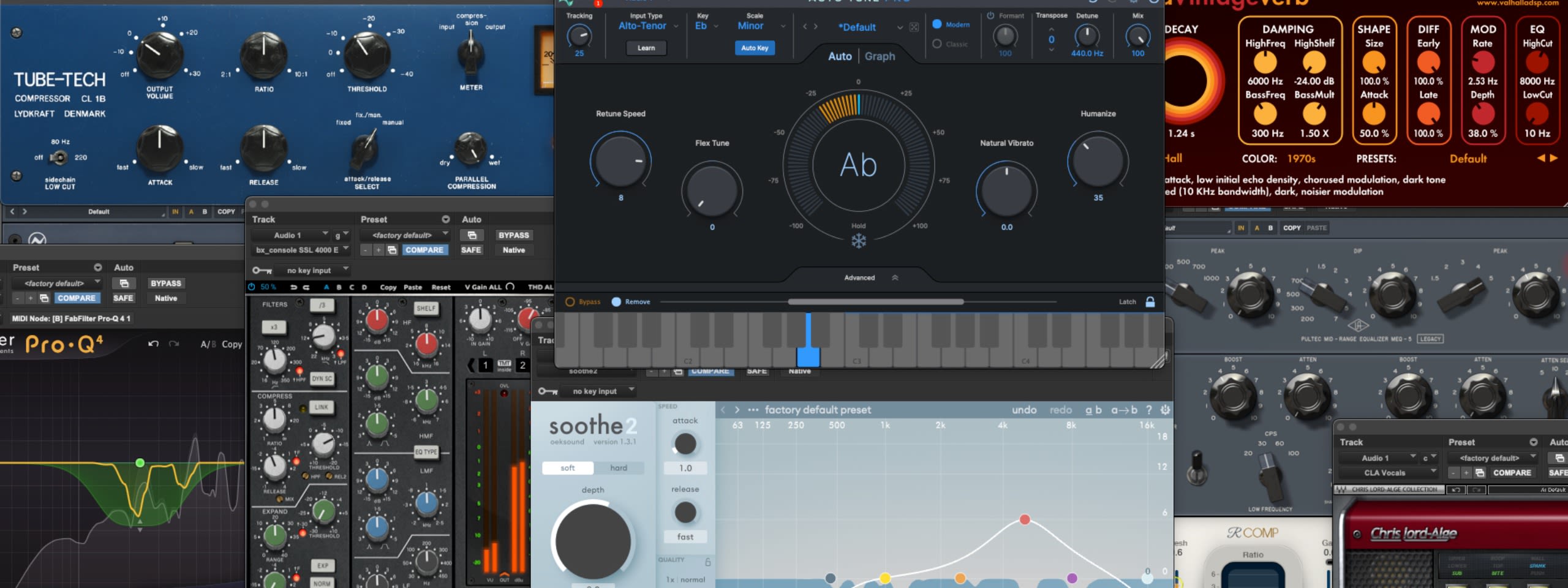Open the soothe2 help question mark
The height and width of the screenshot is (588, 1568).
(1148, 410)
